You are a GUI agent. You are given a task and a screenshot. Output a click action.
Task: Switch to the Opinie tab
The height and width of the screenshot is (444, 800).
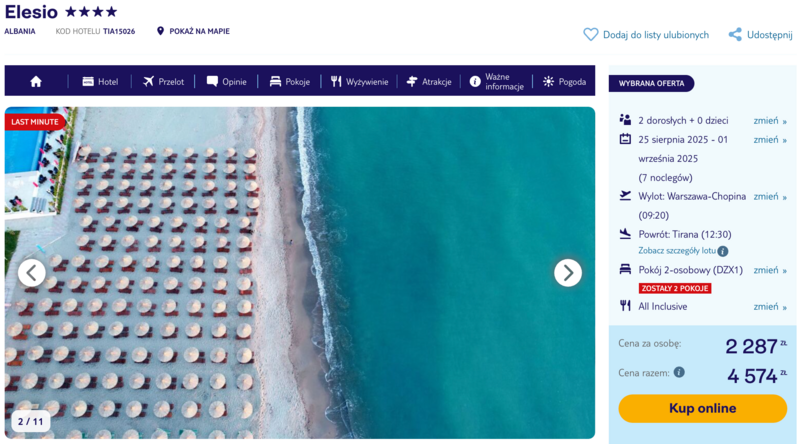227,82
